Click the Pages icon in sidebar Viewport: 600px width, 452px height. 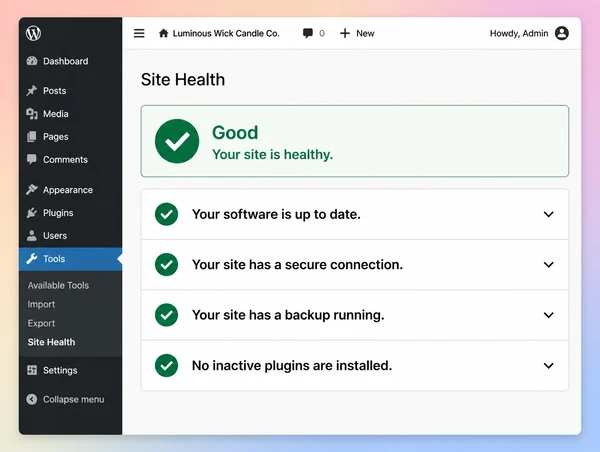pyautogui.click(x=32, y=137)
